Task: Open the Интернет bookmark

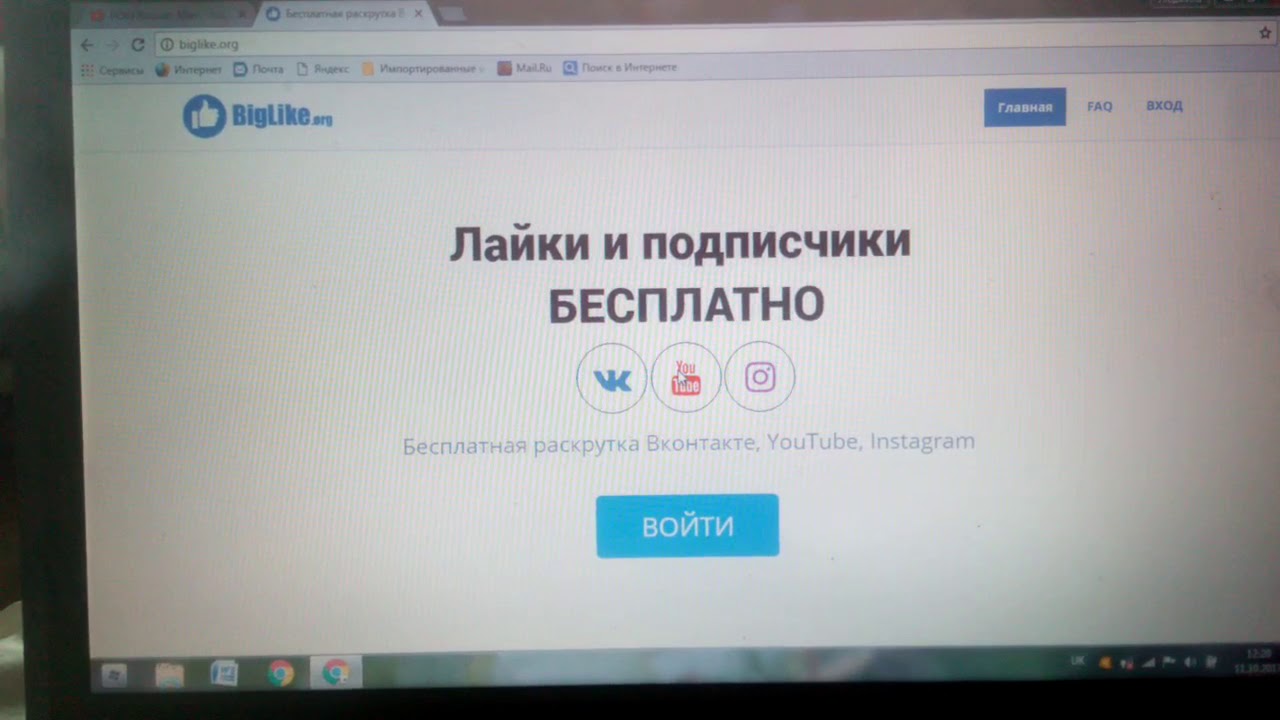Action: coord(189,70)
